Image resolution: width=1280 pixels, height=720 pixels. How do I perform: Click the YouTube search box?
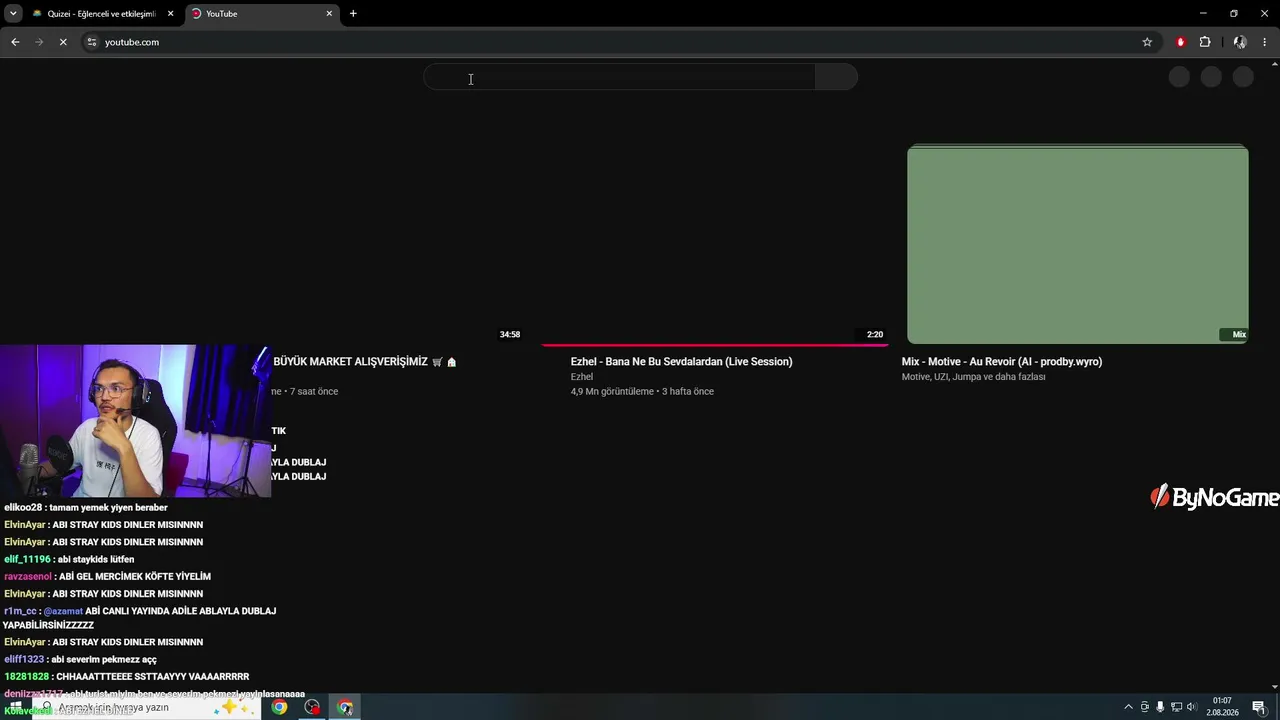620,77
